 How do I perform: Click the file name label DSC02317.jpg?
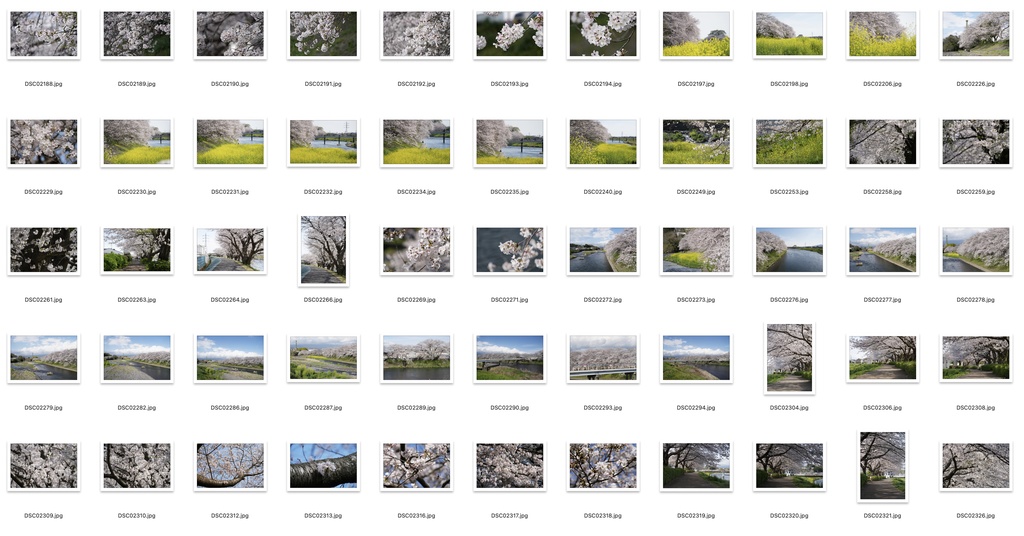[509, 516]
